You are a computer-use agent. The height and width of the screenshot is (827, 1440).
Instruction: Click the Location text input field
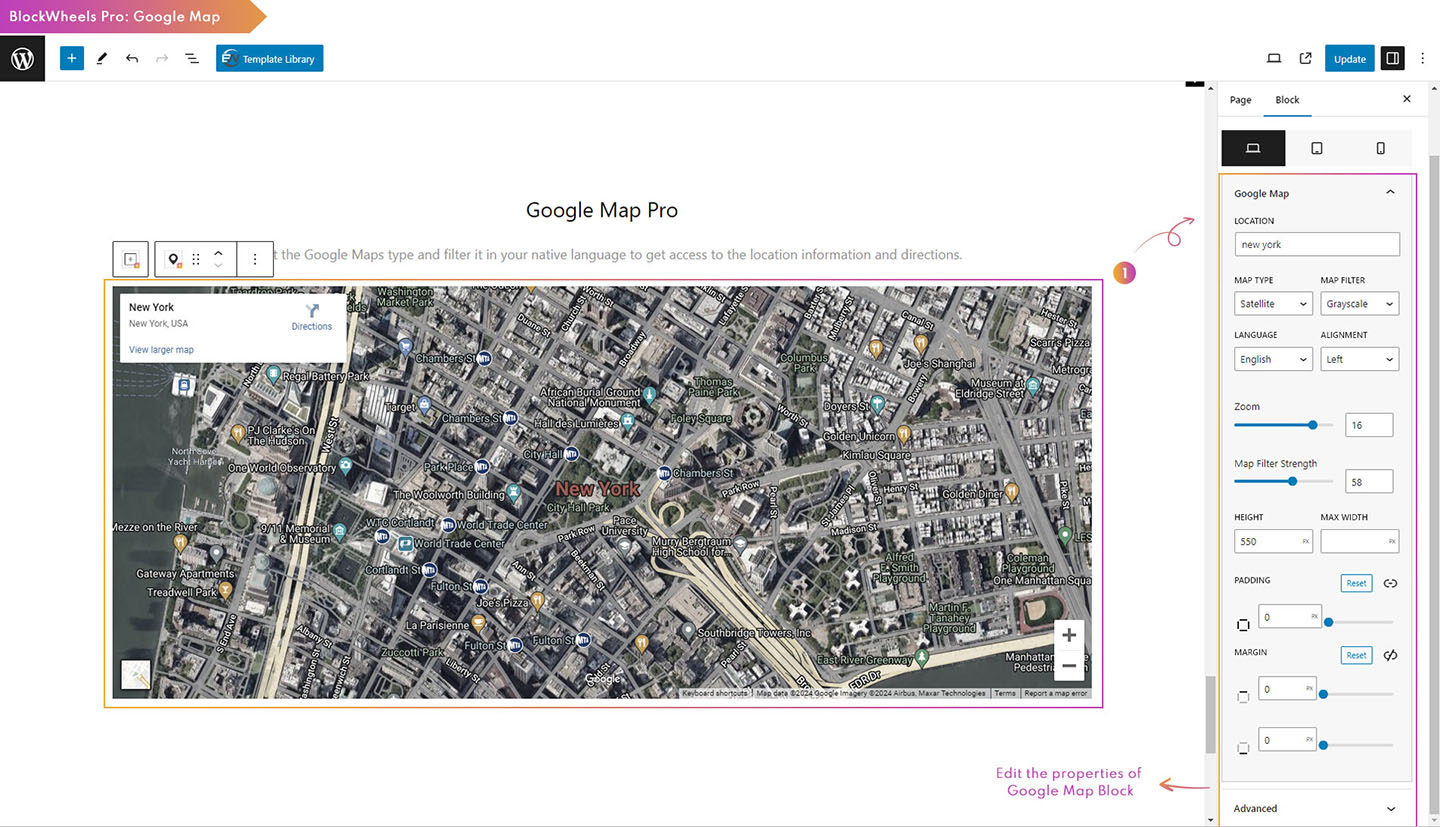(1316, 244)
